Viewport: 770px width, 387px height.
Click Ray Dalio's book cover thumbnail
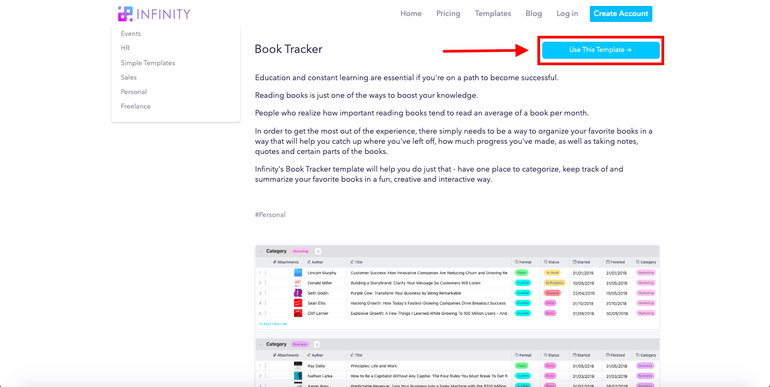tap(298, 365)
